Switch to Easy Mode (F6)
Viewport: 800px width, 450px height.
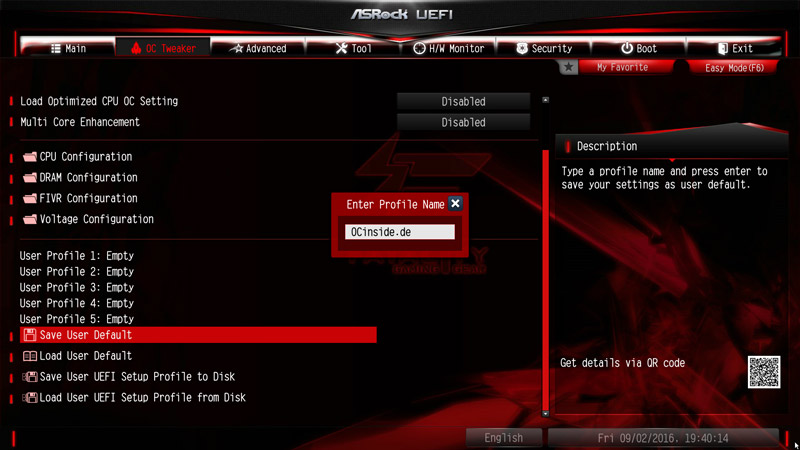click(x=734, y=68)
